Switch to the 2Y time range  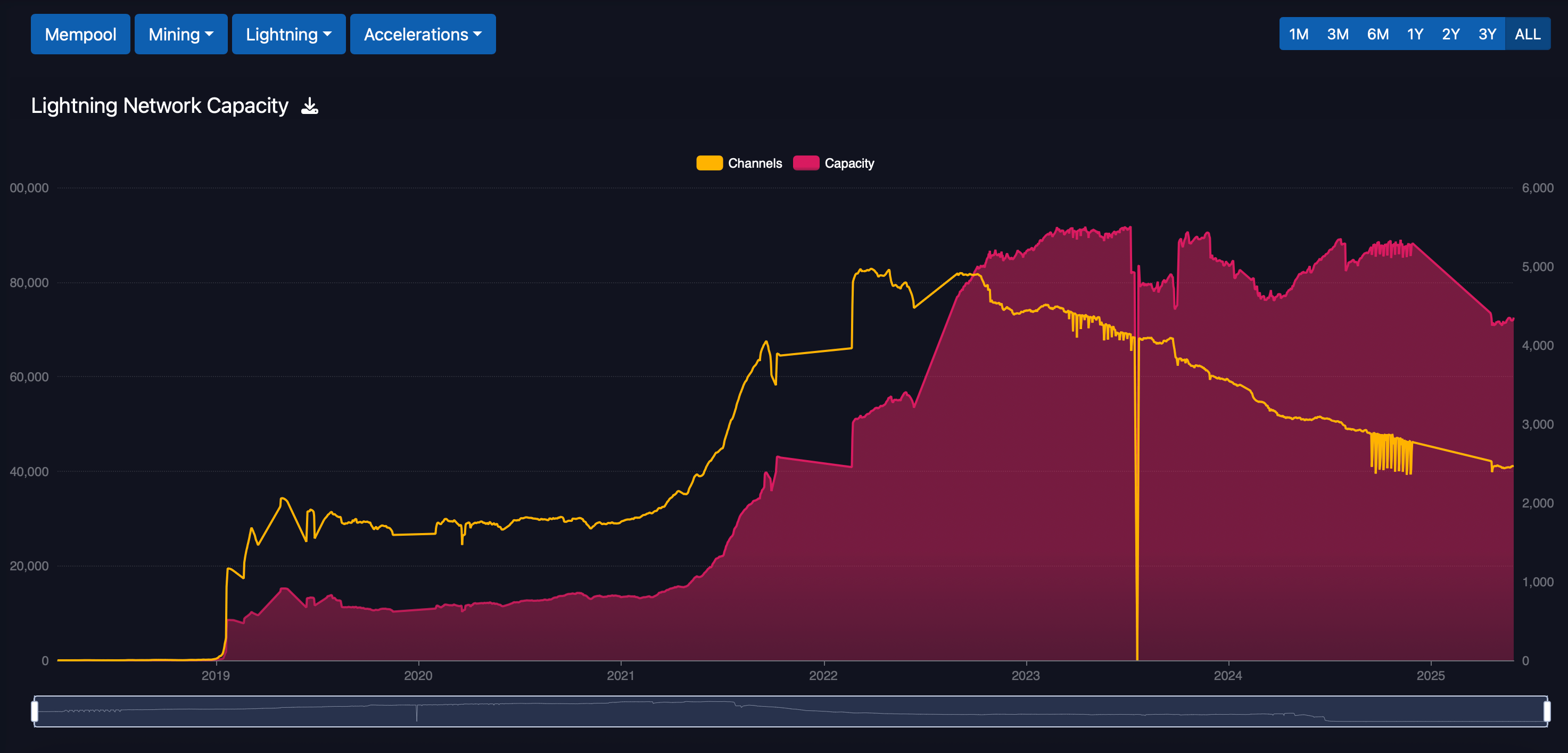[x=1450, y=34]
